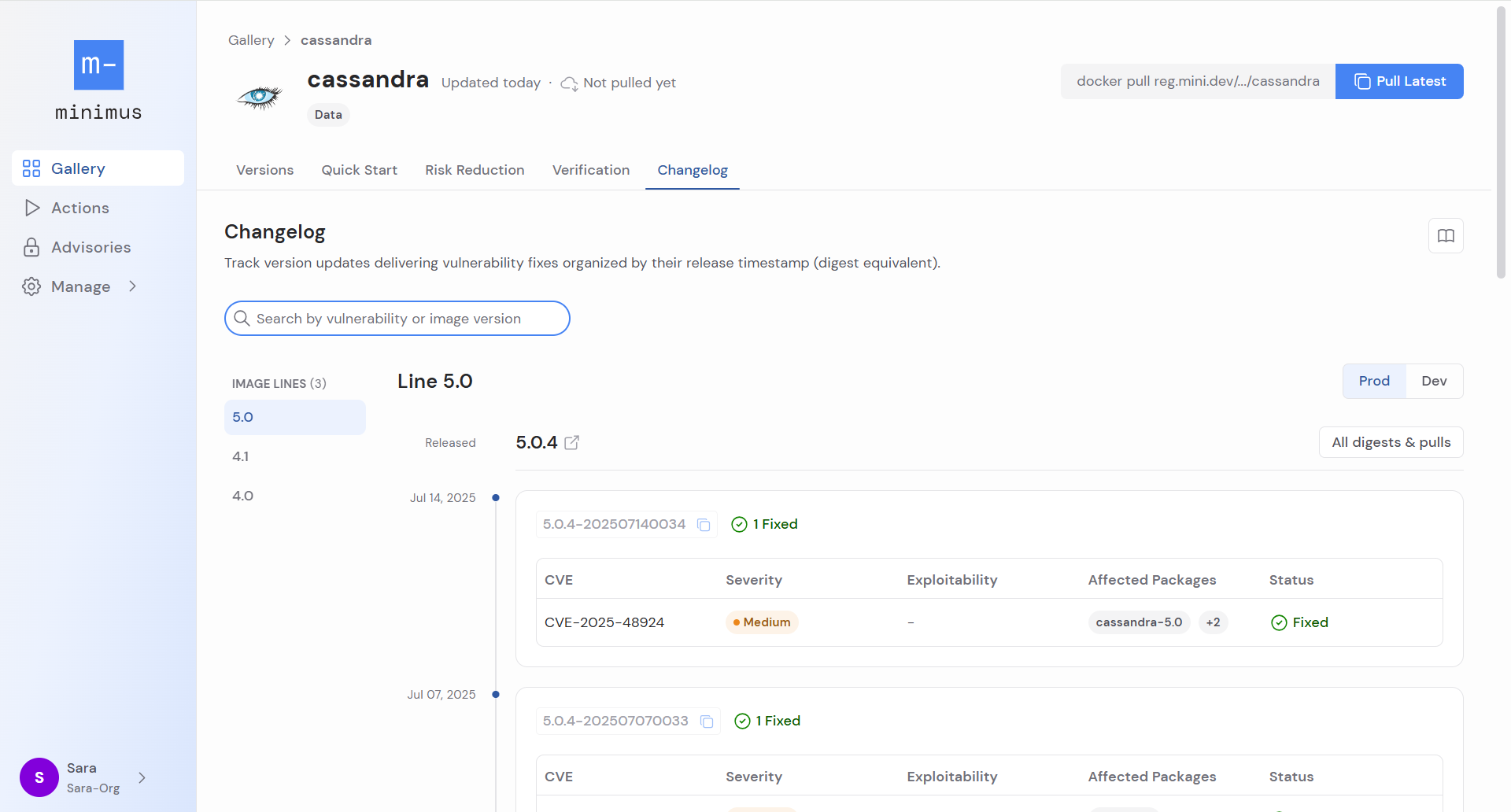
Task: Select image line 4.1
Action: 295,457
